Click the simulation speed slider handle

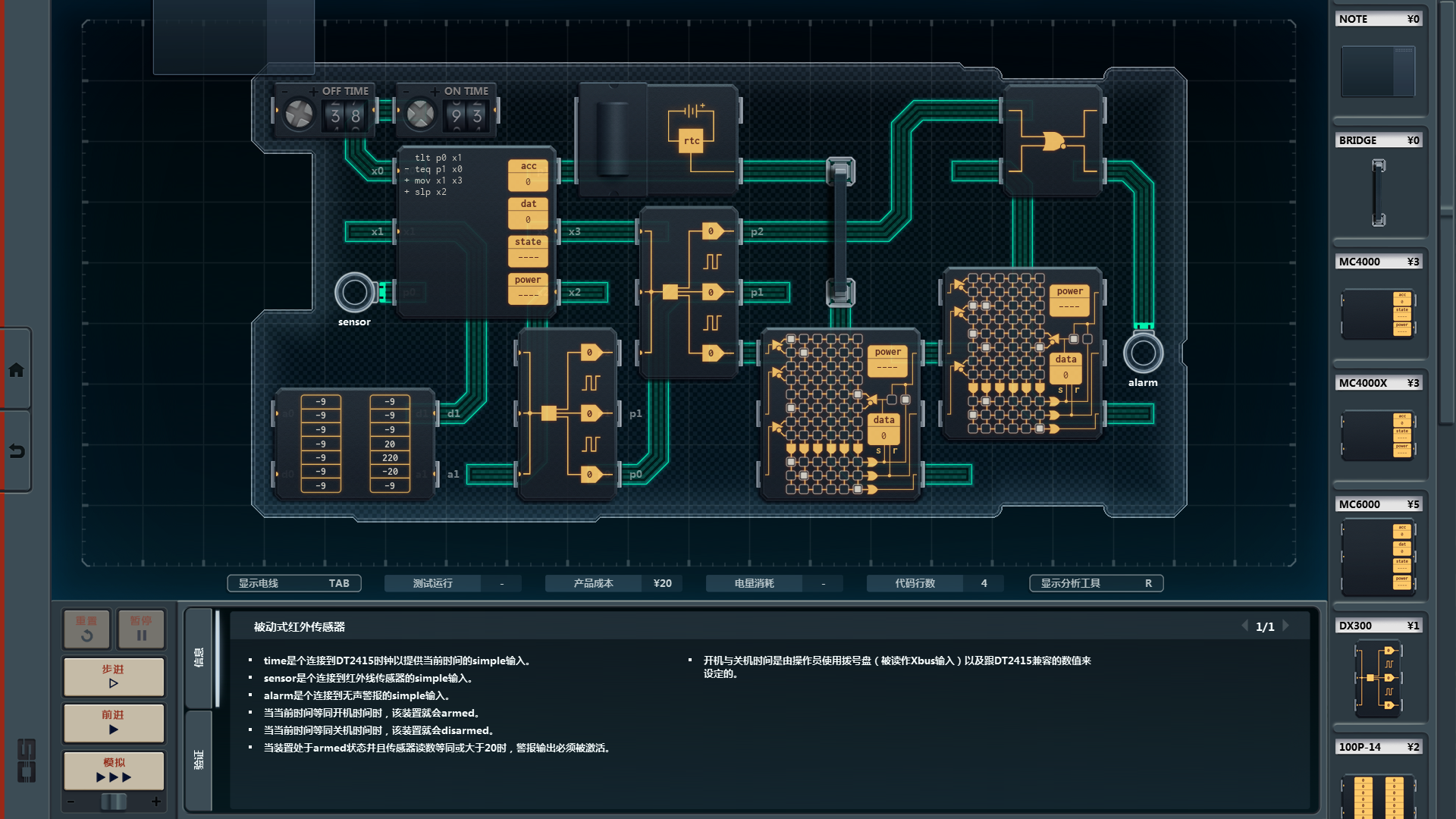click(x=114, y=802)
